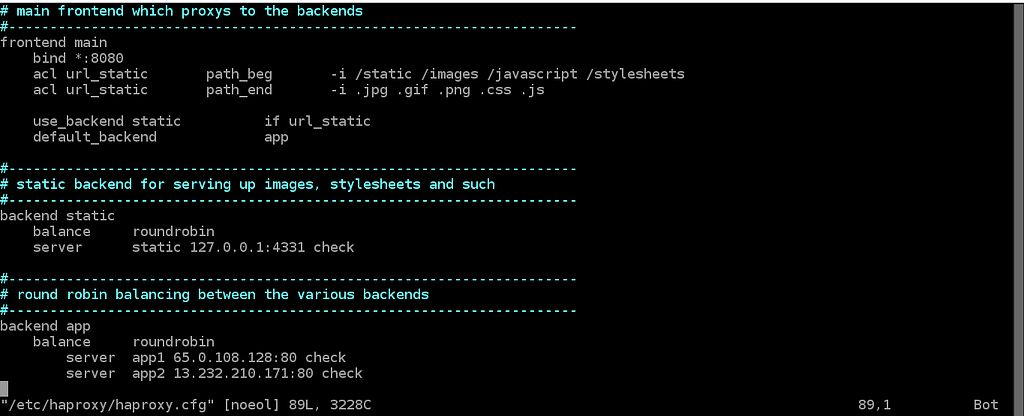This screenshot has height=416, width=1024.
Task: Select the '/stylesheets' path text
Action: (x=635, y=74)
